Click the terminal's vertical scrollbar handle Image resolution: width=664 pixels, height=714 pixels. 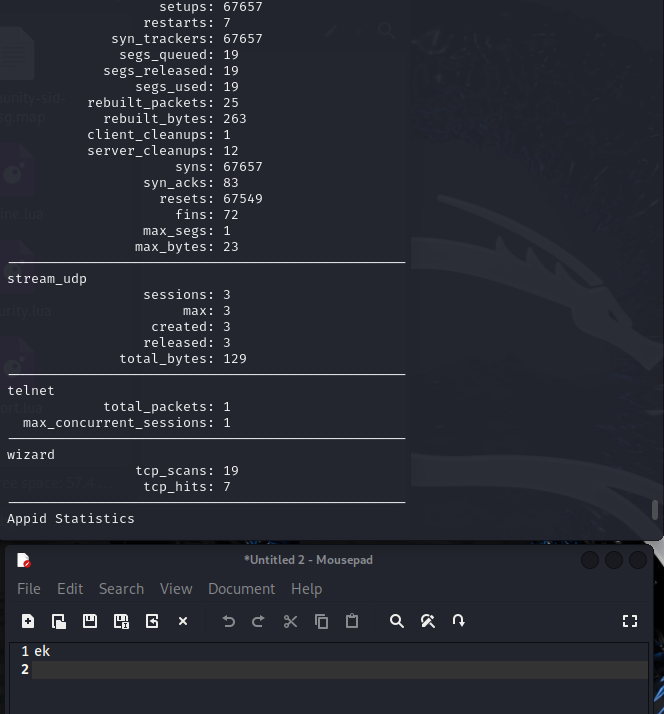click(655, 510)
